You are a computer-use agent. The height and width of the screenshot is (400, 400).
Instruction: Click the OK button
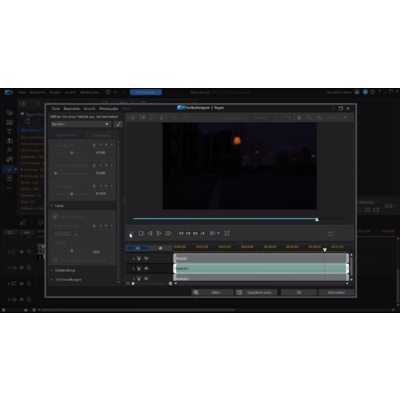pos(299,292)
